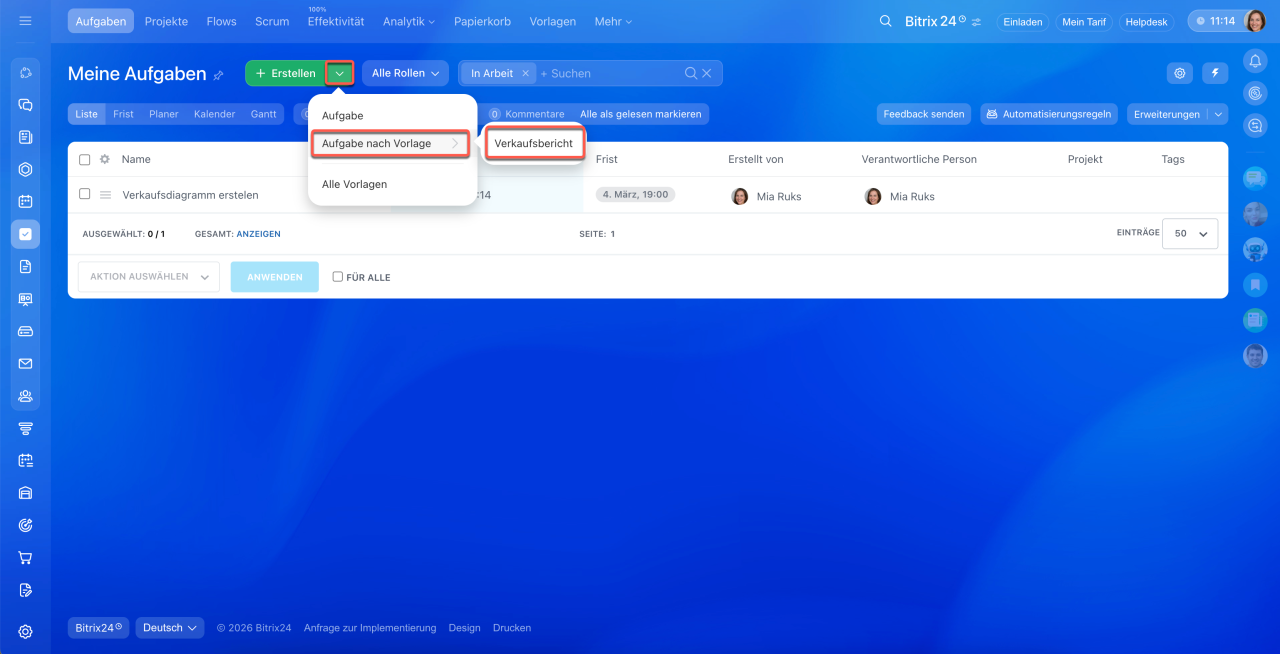Open the settings gear in the left sidebar

26,631
